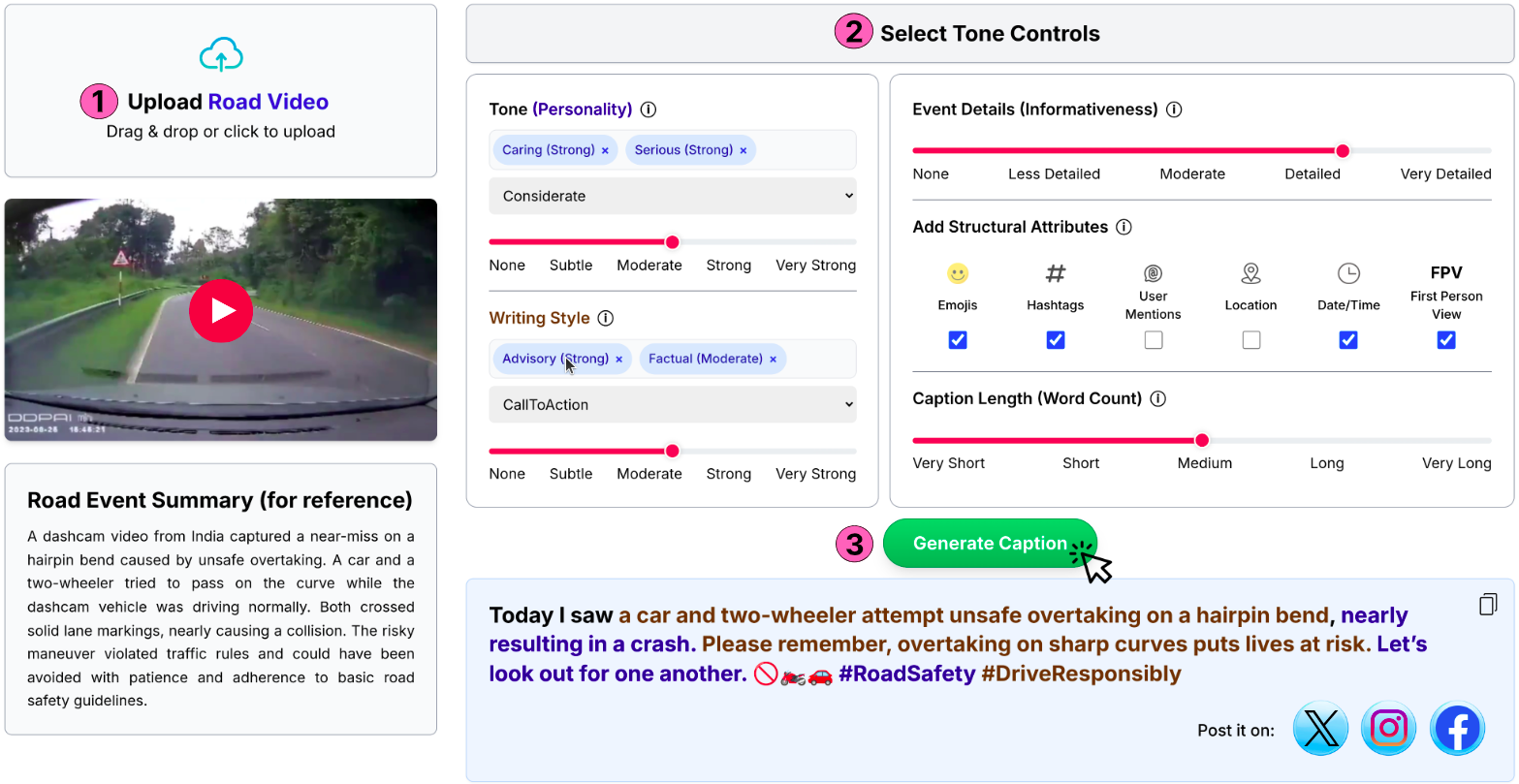Enable the User Mentions checkbox
This screenshot has width=1519, height=784.
point(1154,339)
